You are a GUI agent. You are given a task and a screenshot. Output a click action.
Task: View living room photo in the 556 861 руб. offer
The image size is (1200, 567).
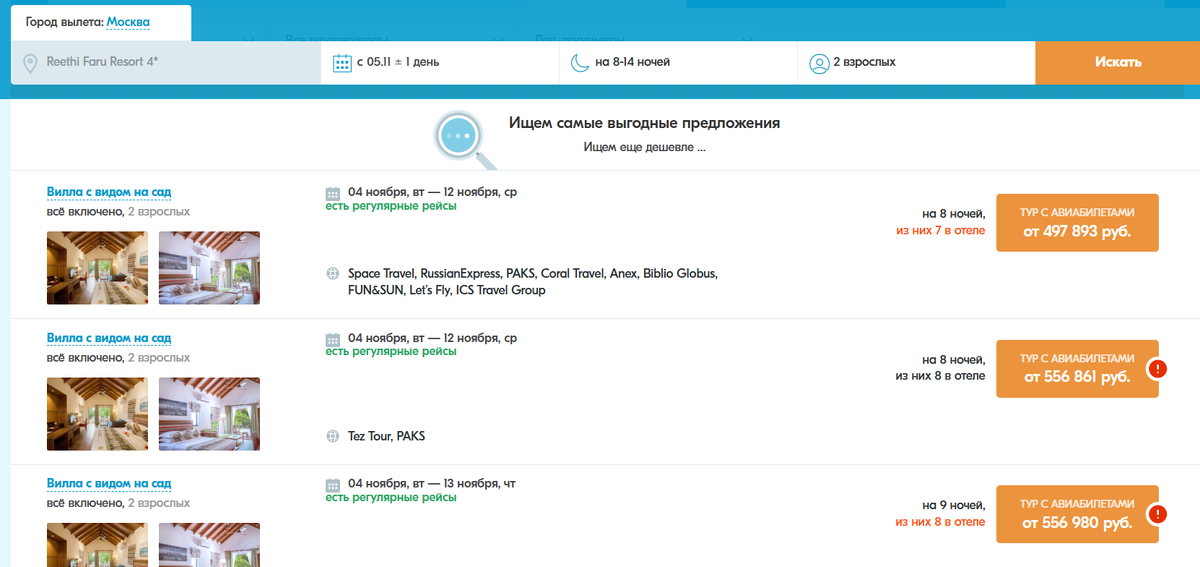[97, 414]
